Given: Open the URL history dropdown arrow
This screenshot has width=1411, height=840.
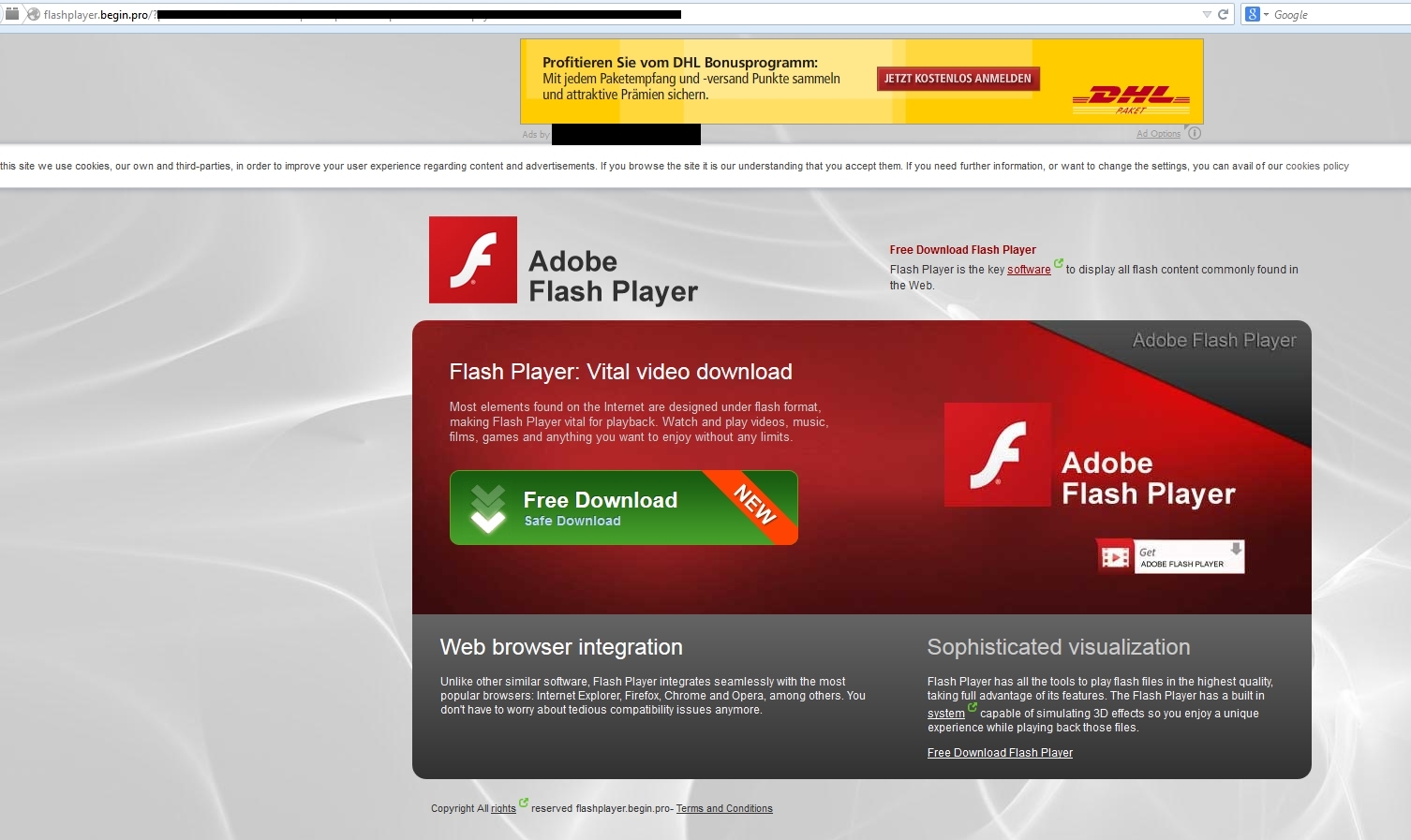Looking at the screenshot, I should (1207, 15).
